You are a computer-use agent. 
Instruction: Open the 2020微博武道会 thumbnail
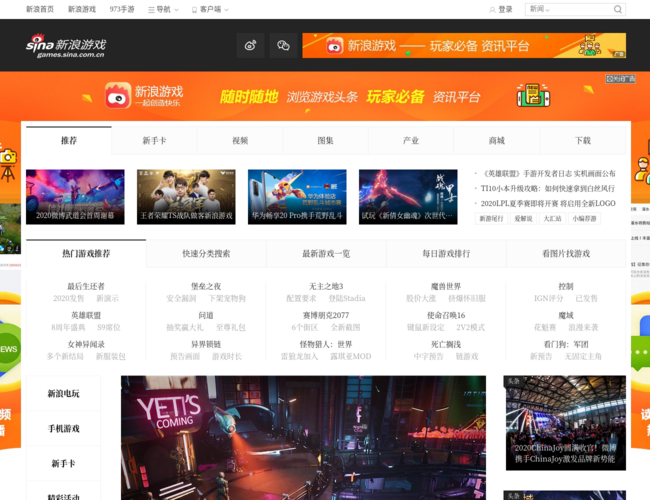pos(75,197)
